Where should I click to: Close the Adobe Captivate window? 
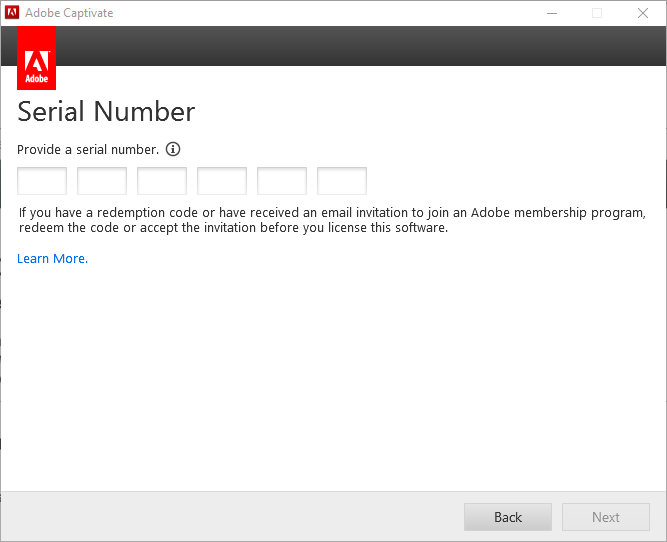643,13
